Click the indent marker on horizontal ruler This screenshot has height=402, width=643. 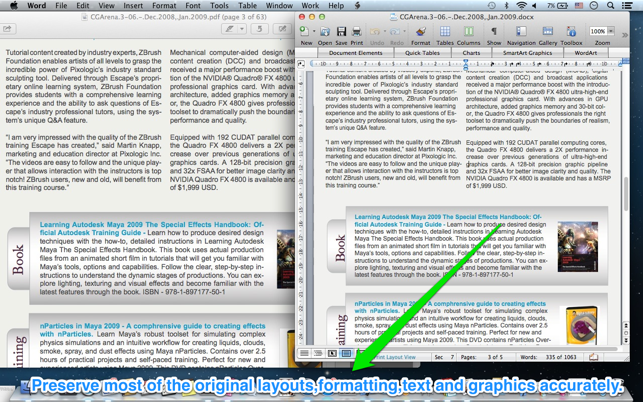(x=465, y=64)
